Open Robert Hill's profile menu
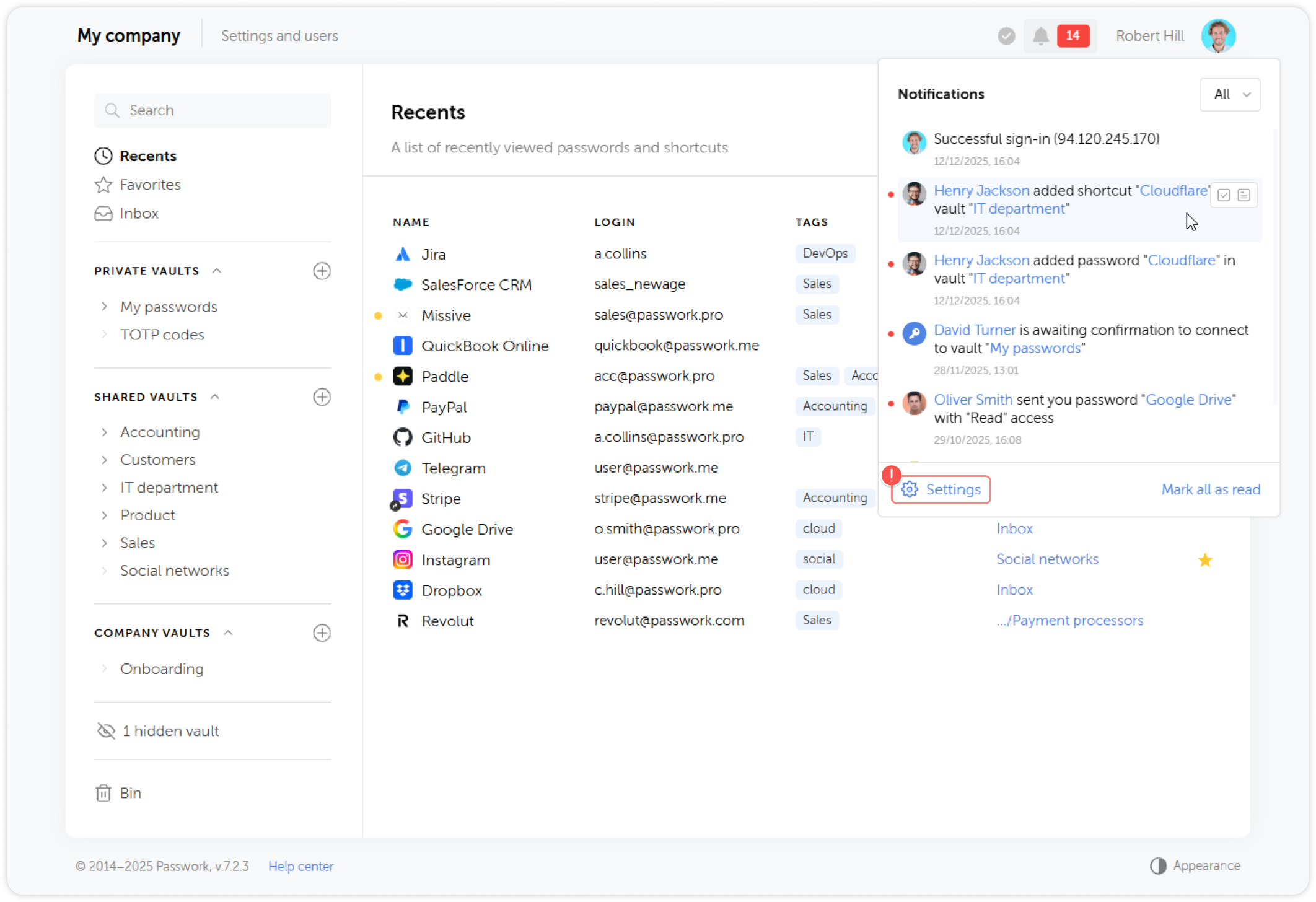The height and width of the screenshot is (902, 1316). tap(1218, 35)
